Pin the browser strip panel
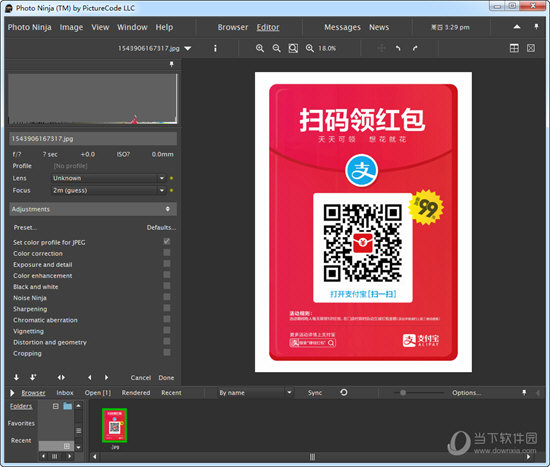 coord(524,393)
